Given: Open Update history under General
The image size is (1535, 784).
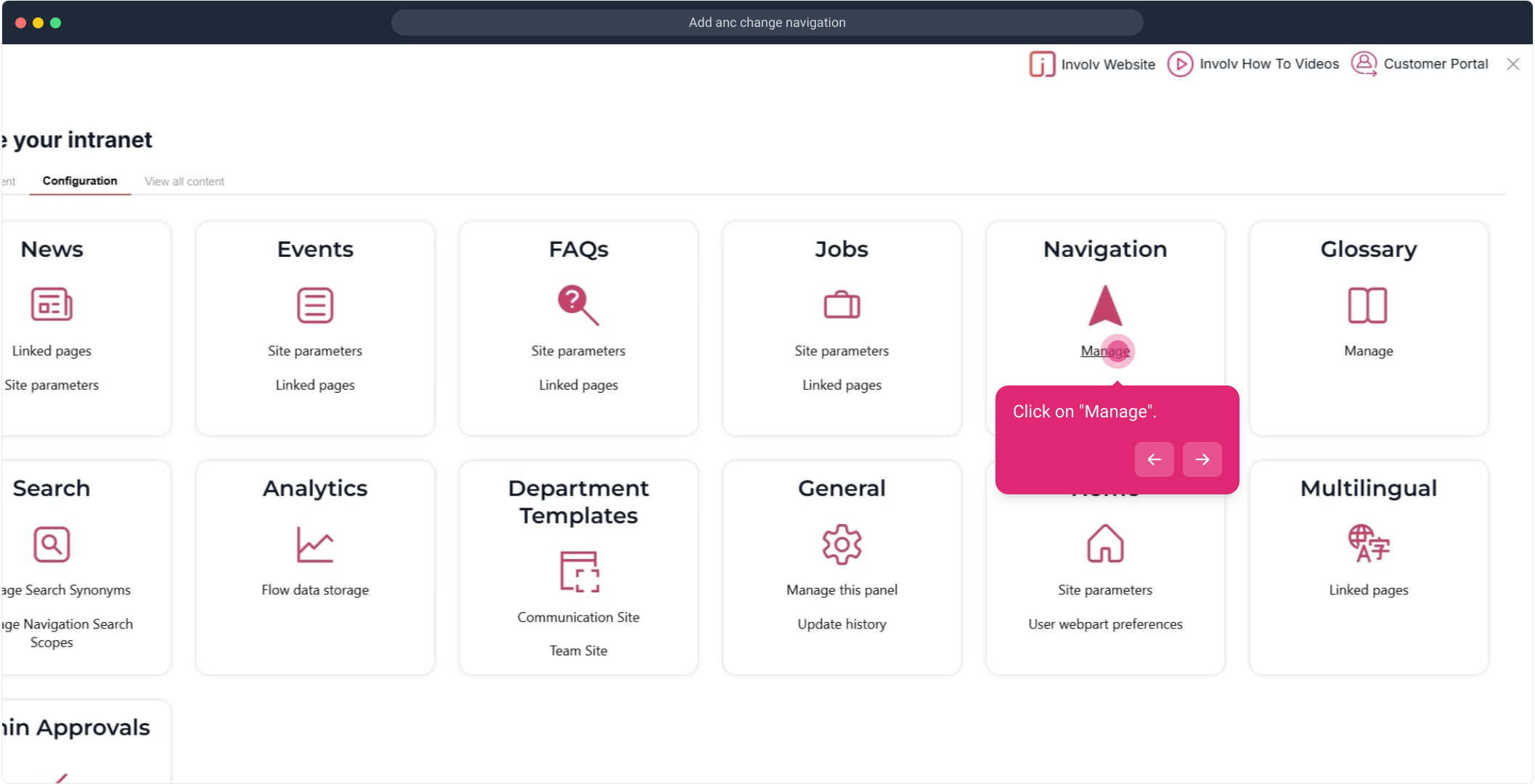Looking at the screenshot, I should 842,624.
